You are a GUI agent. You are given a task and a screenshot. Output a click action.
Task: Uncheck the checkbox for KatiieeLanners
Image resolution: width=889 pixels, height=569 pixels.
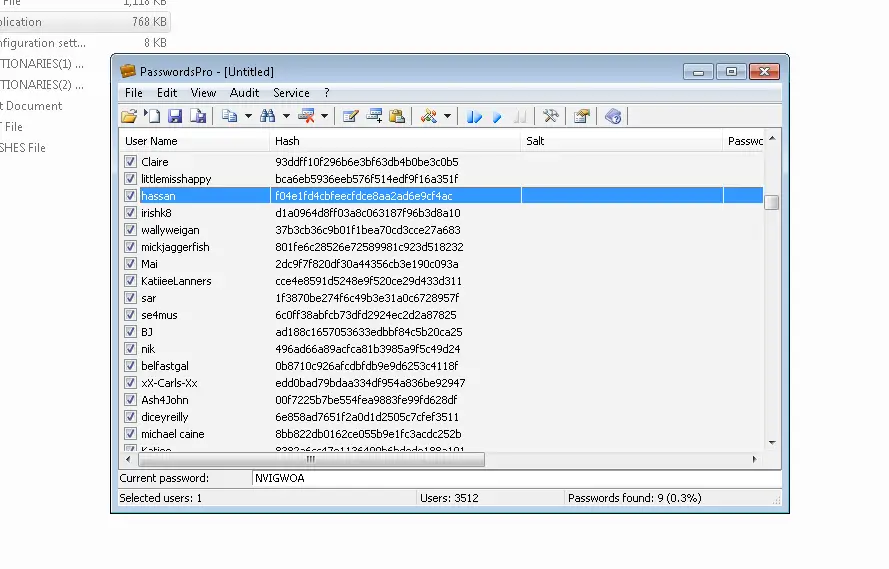tap(130, 281)
